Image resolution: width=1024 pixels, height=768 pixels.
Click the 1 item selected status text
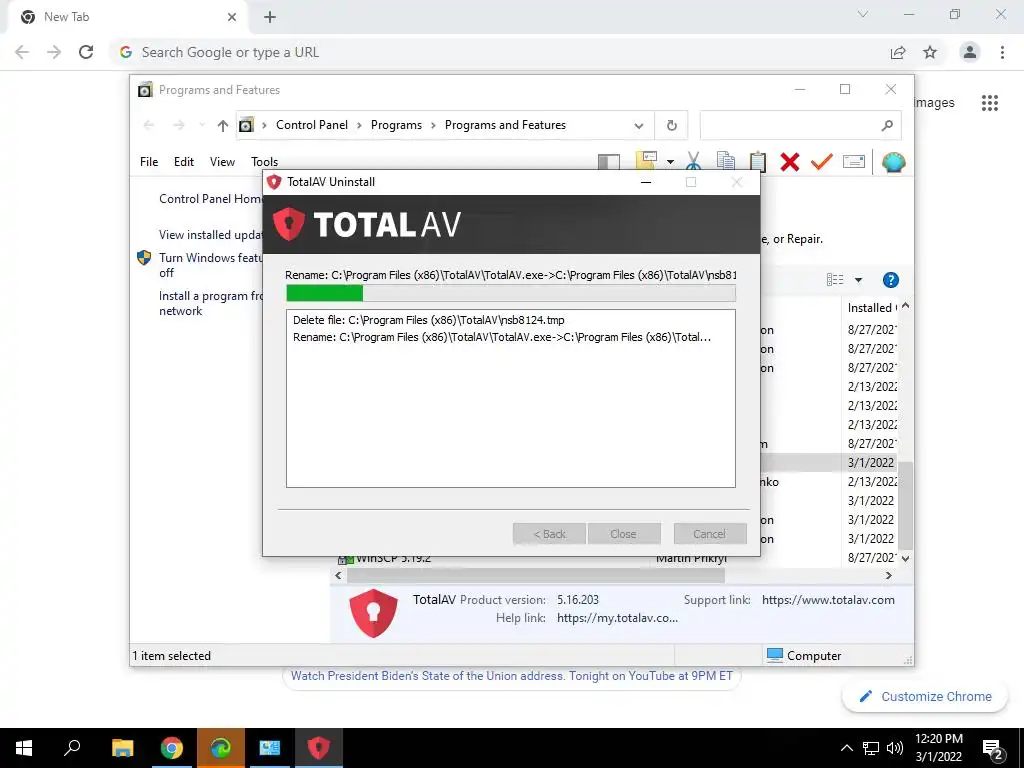tap(171, 656)
